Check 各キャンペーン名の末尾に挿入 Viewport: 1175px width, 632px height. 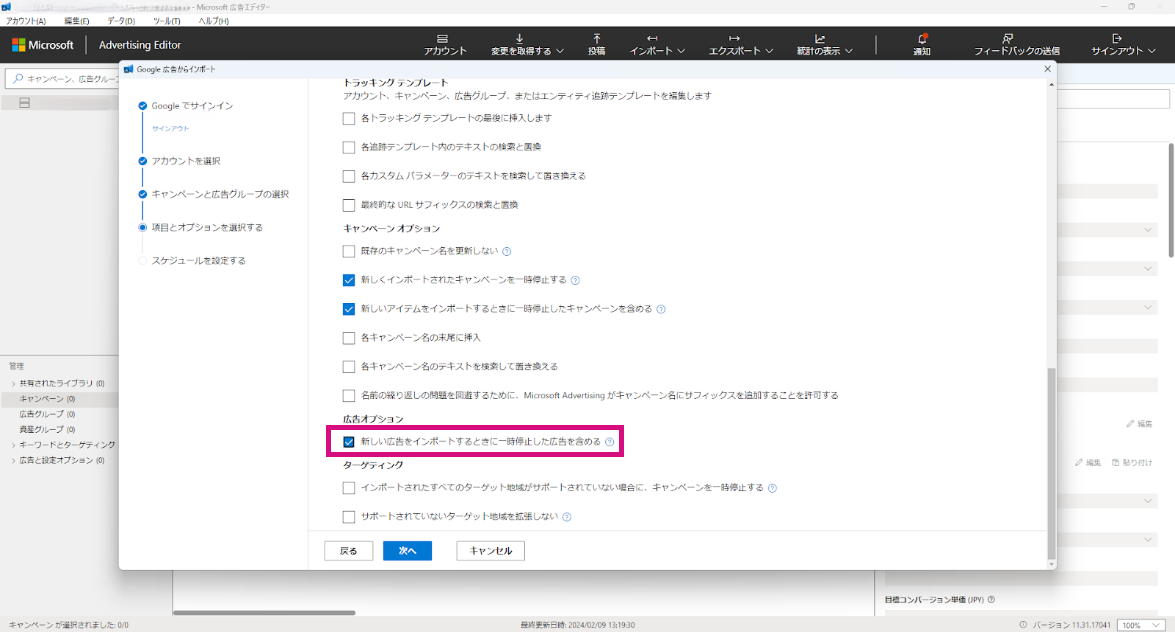click(348, 338)
